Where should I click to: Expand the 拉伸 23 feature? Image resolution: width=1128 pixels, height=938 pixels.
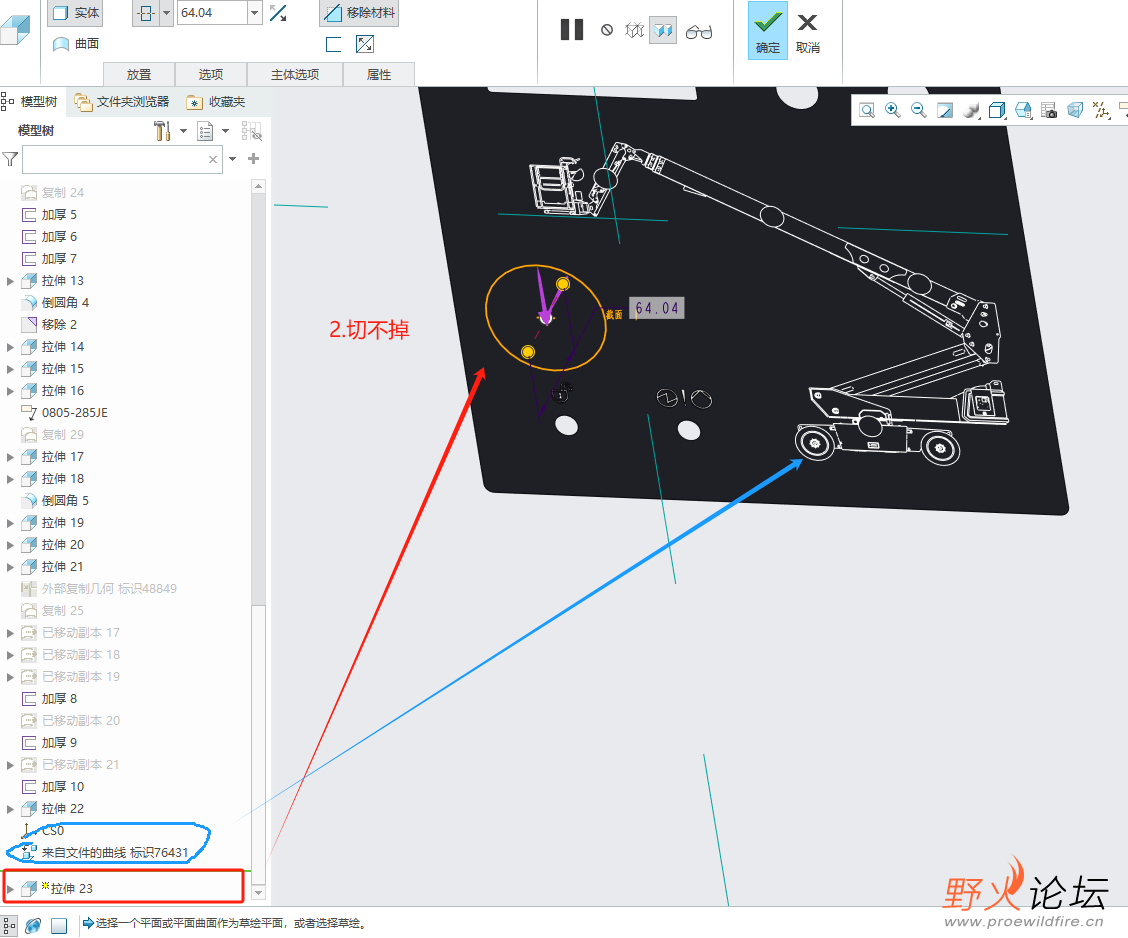(10, 889)
